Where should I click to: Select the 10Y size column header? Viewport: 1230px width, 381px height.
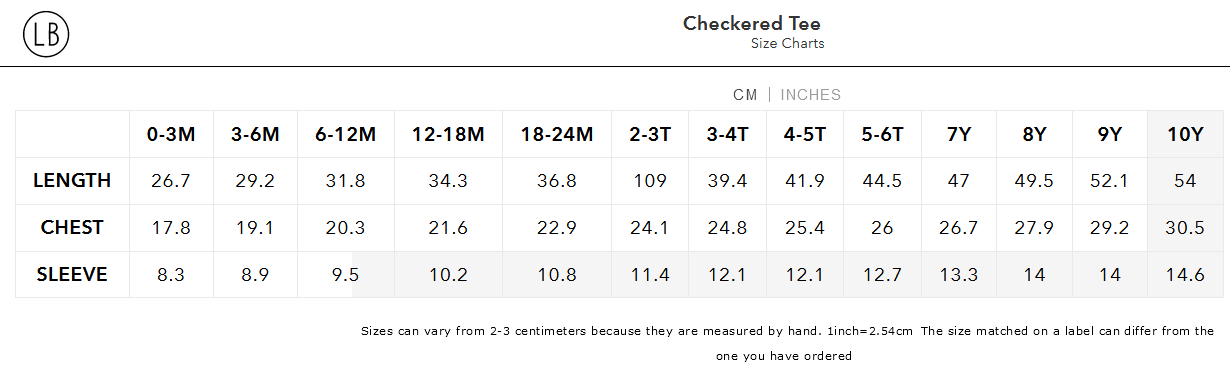coord(1185,134)
